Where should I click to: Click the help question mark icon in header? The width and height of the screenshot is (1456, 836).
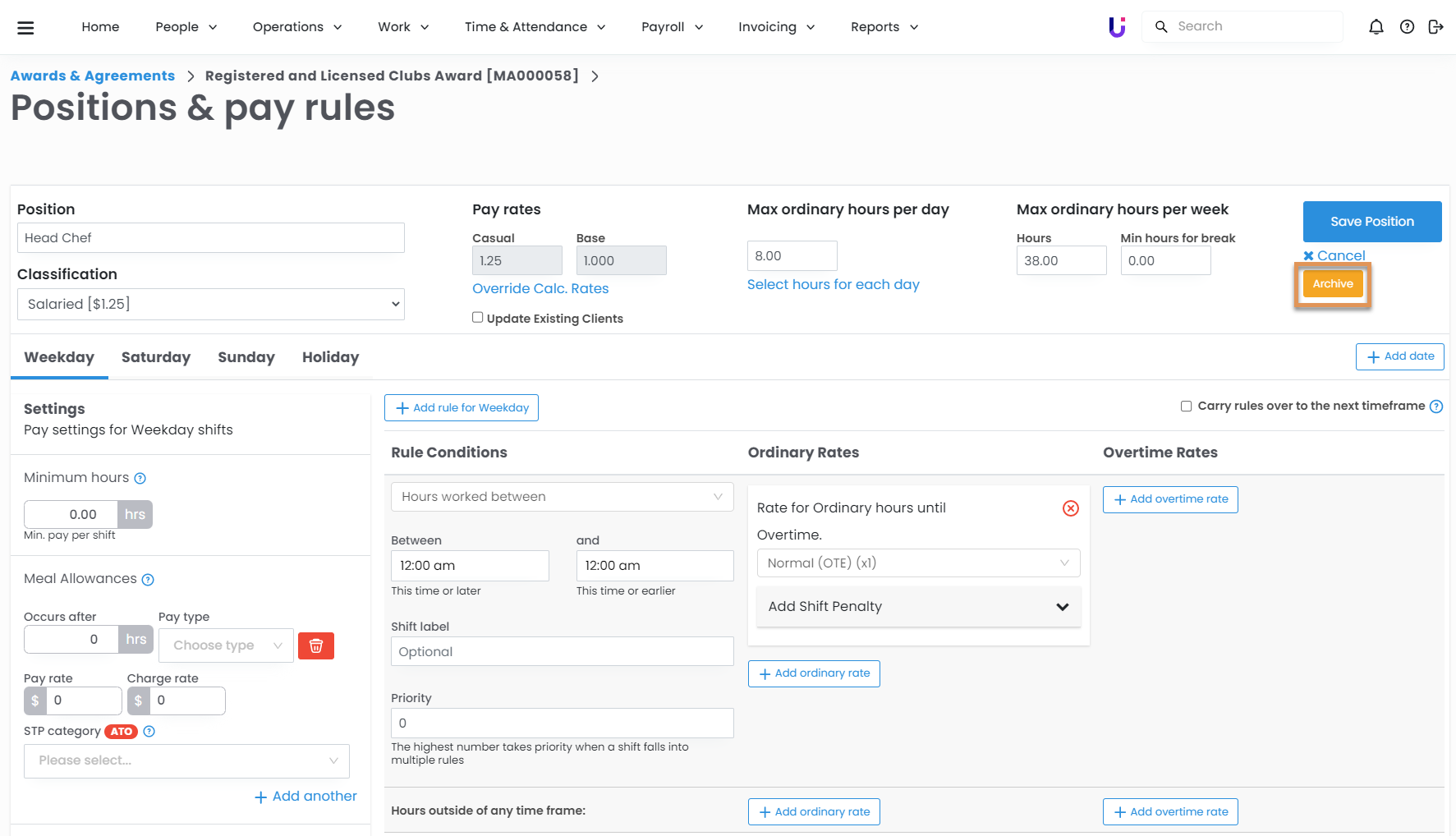coord(1407,27)
